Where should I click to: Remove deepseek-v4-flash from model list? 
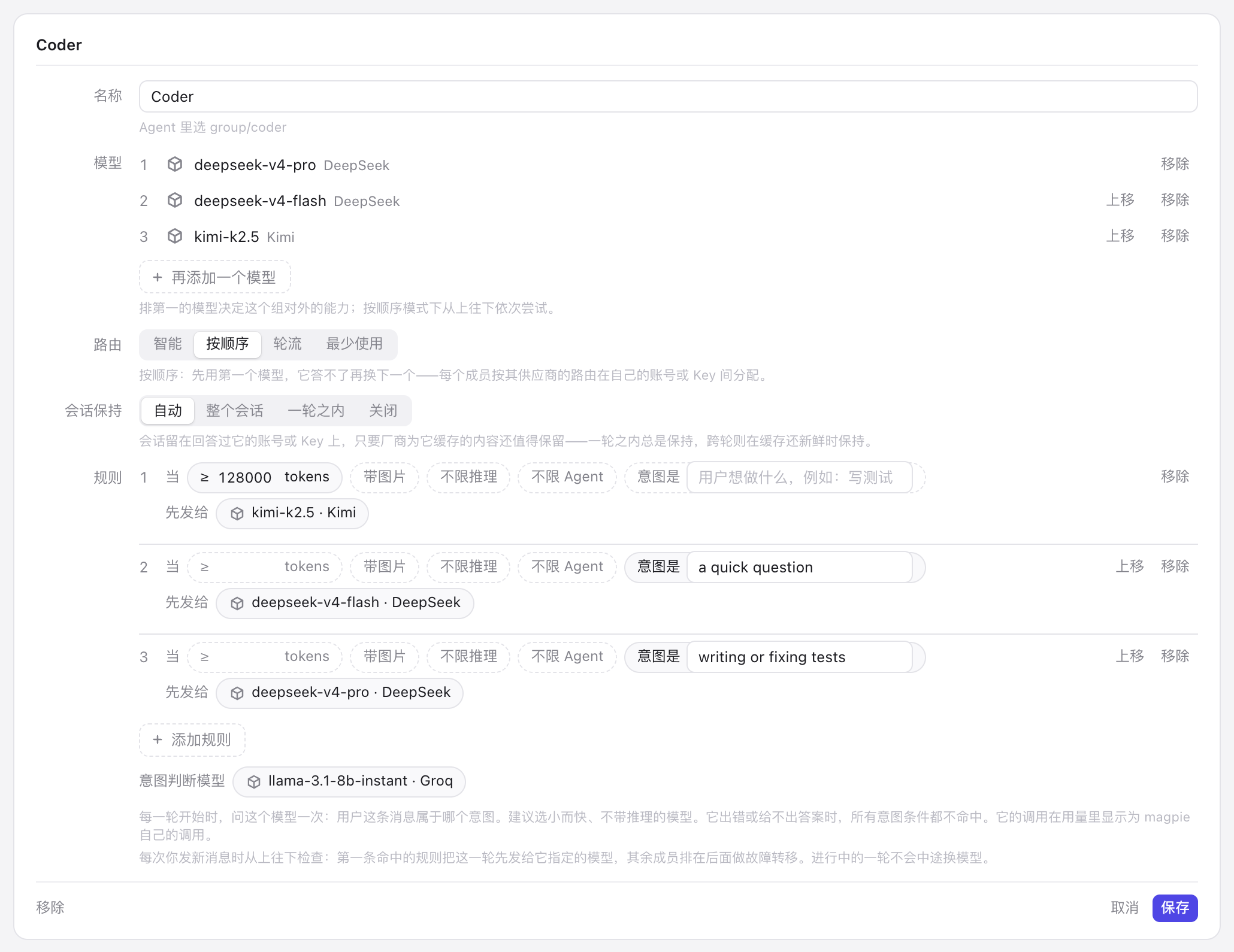[x=1175, y=200]
